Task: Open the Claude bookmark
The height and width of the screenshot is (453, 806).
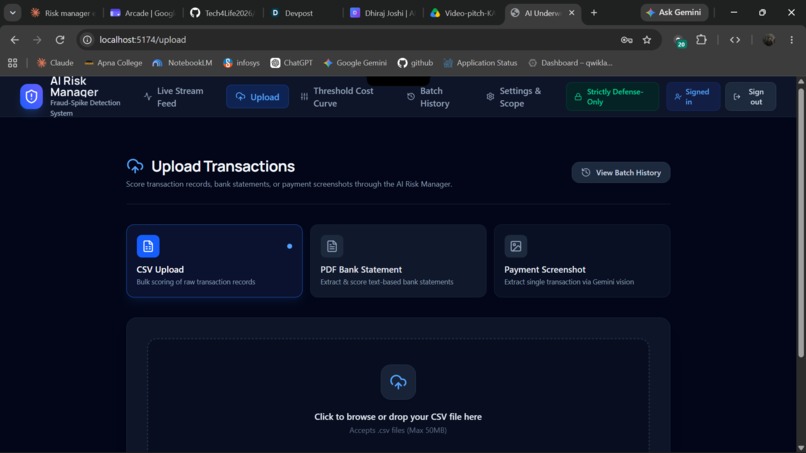Action: [55, 63]
